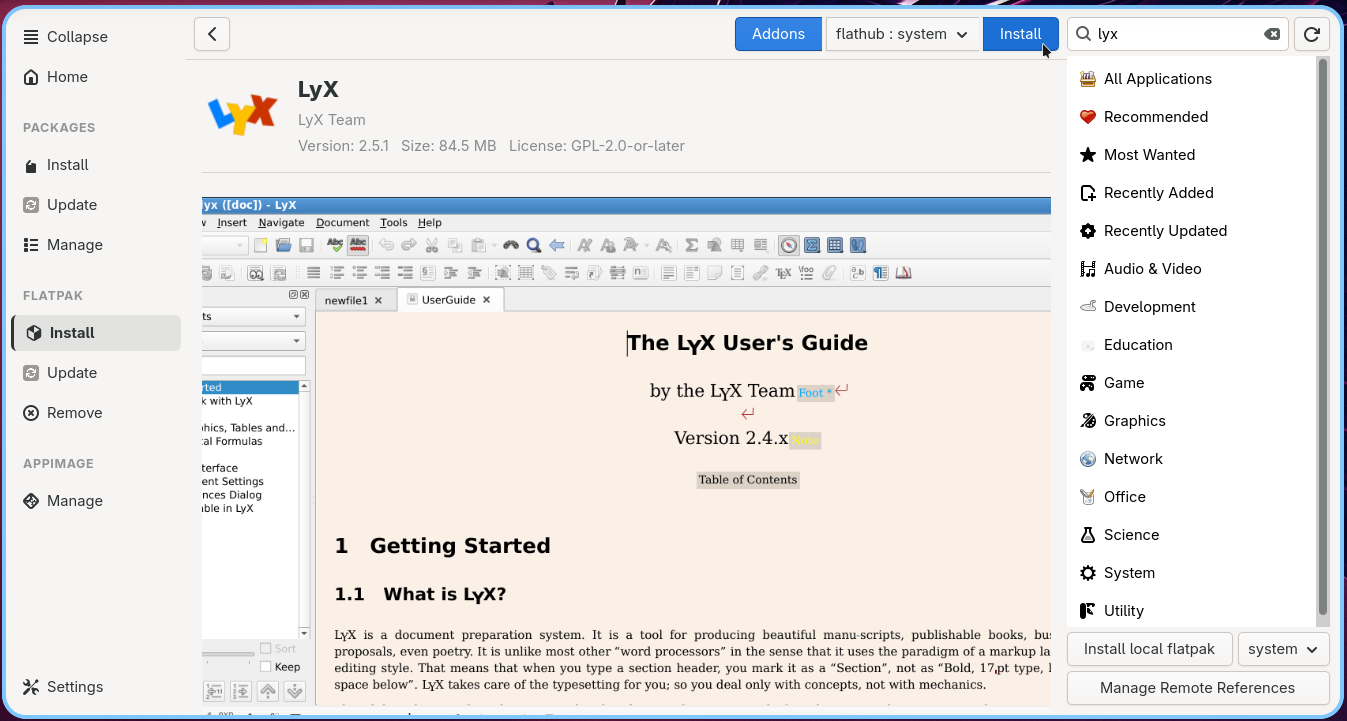1347x721 pixels.
Task: Open the Game category
Action: click(1192, 383)
